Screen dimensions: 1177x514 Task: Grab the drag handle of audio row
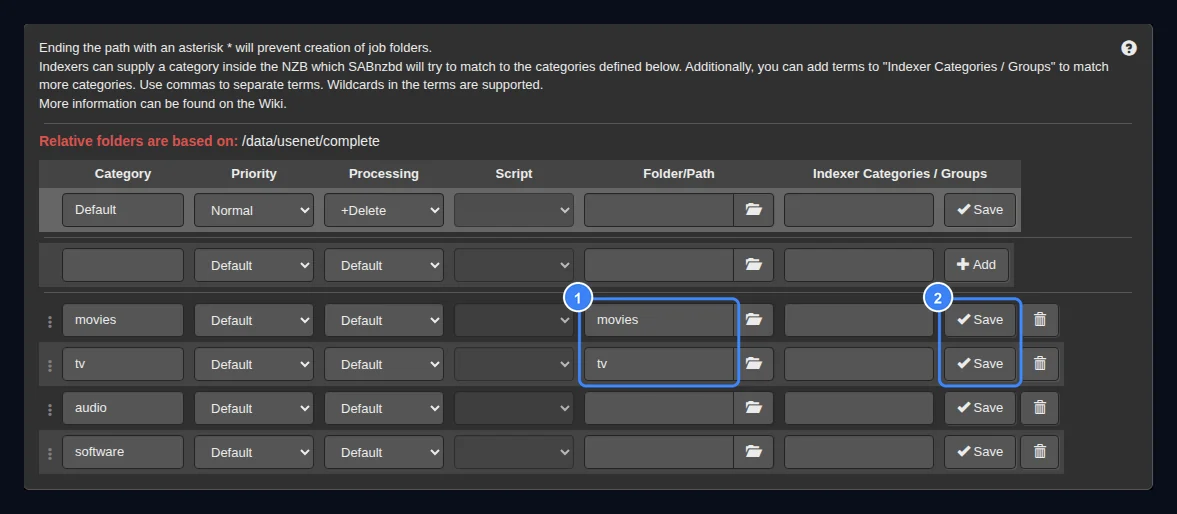(x=50, y=409)
